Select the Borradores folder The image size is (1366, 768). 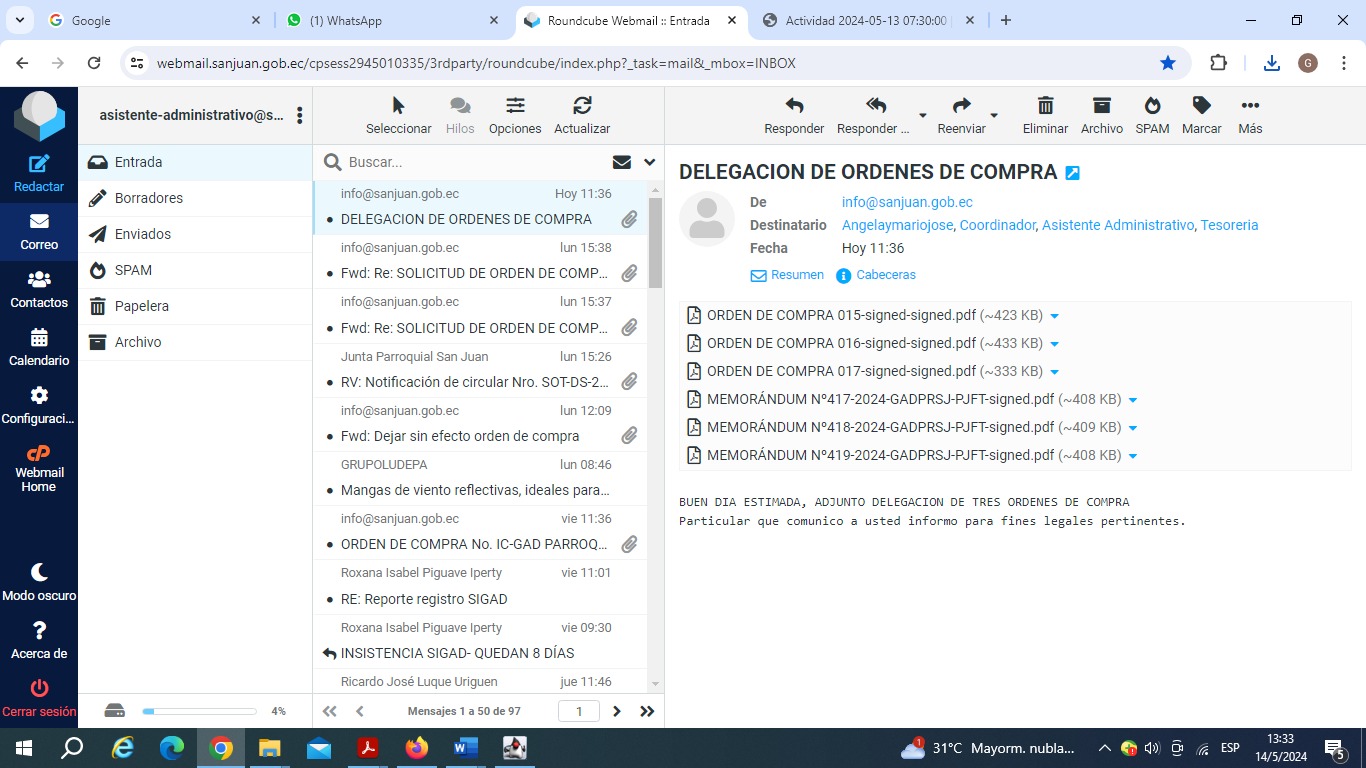(x=149, y=198)
